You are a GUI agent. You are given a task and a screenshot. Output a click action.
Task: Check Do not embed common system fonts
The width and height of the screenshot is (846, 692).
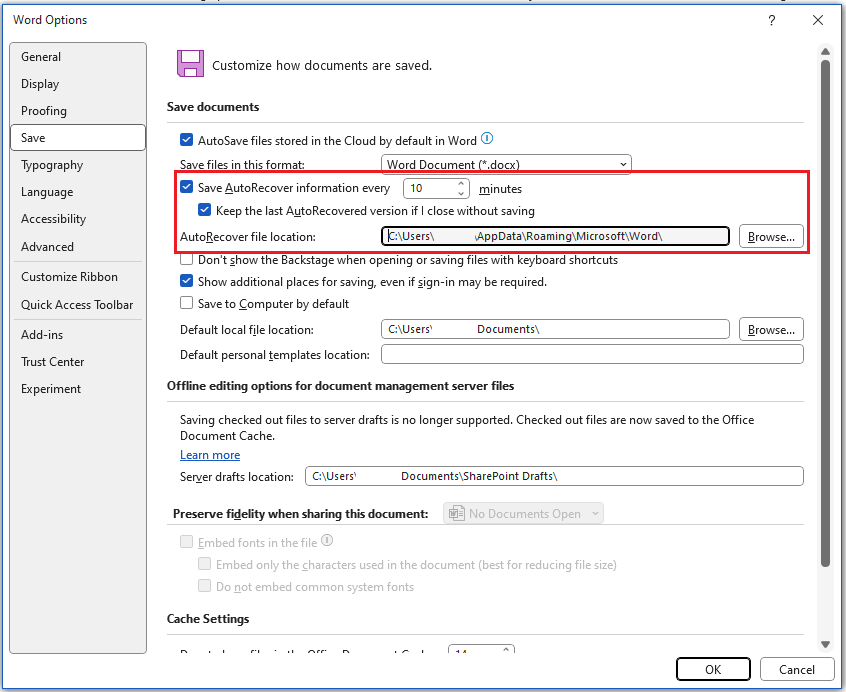coord(204,586)
